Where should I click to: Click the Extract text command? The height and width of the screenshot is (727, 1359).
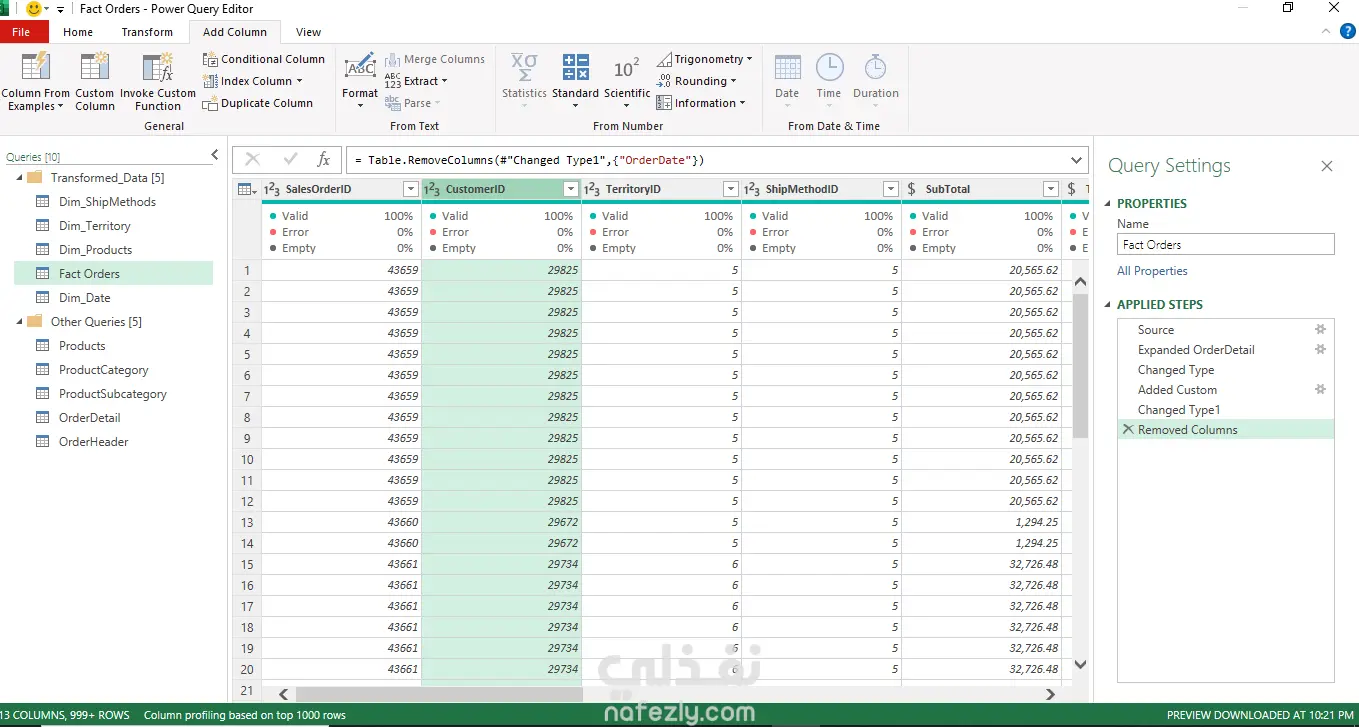point(416,81)
